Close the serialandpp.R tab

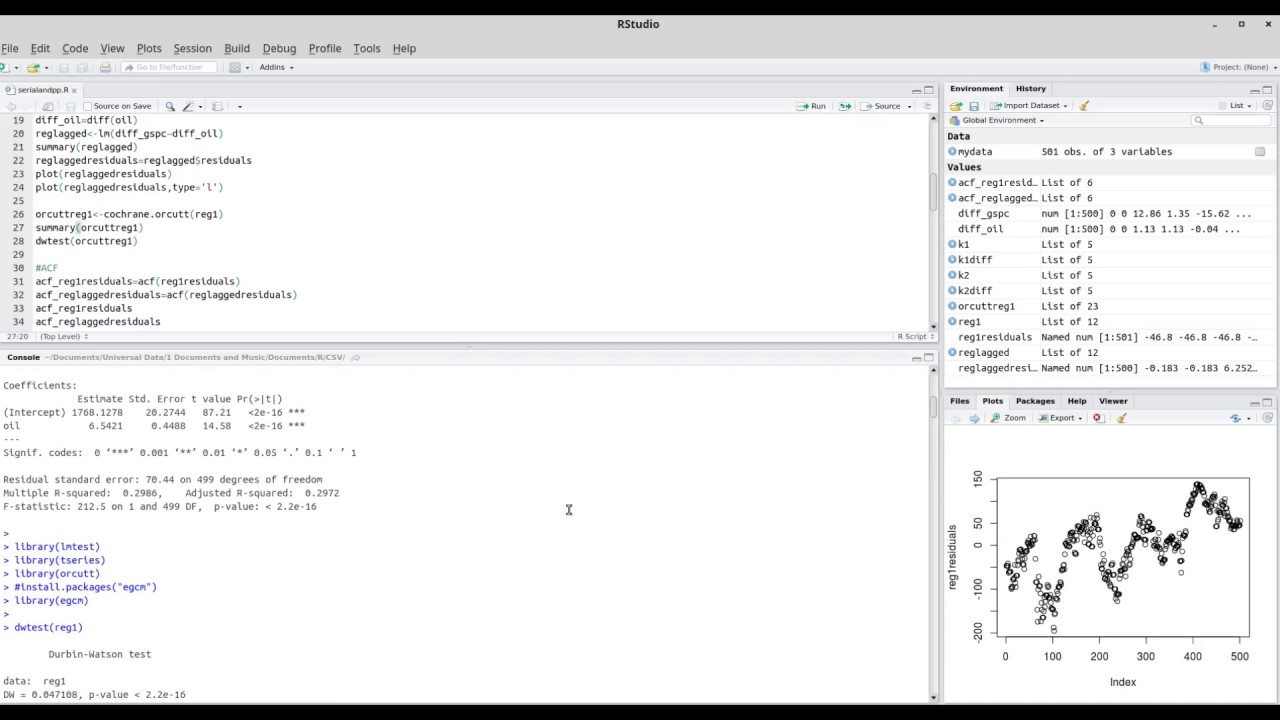point(74,90)
